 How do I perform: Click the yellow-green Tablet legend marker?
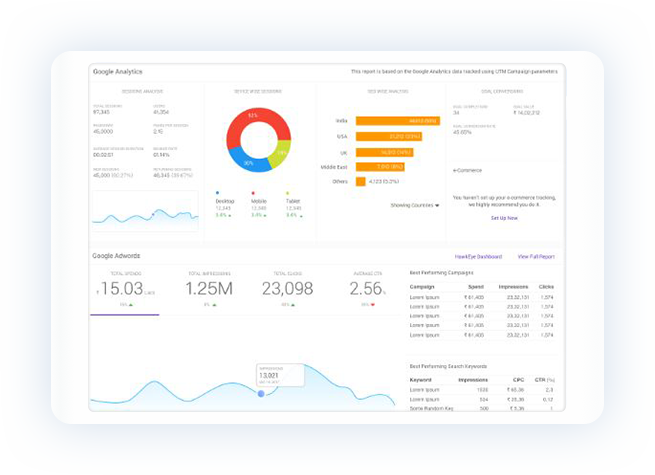[x=286, y=193]
